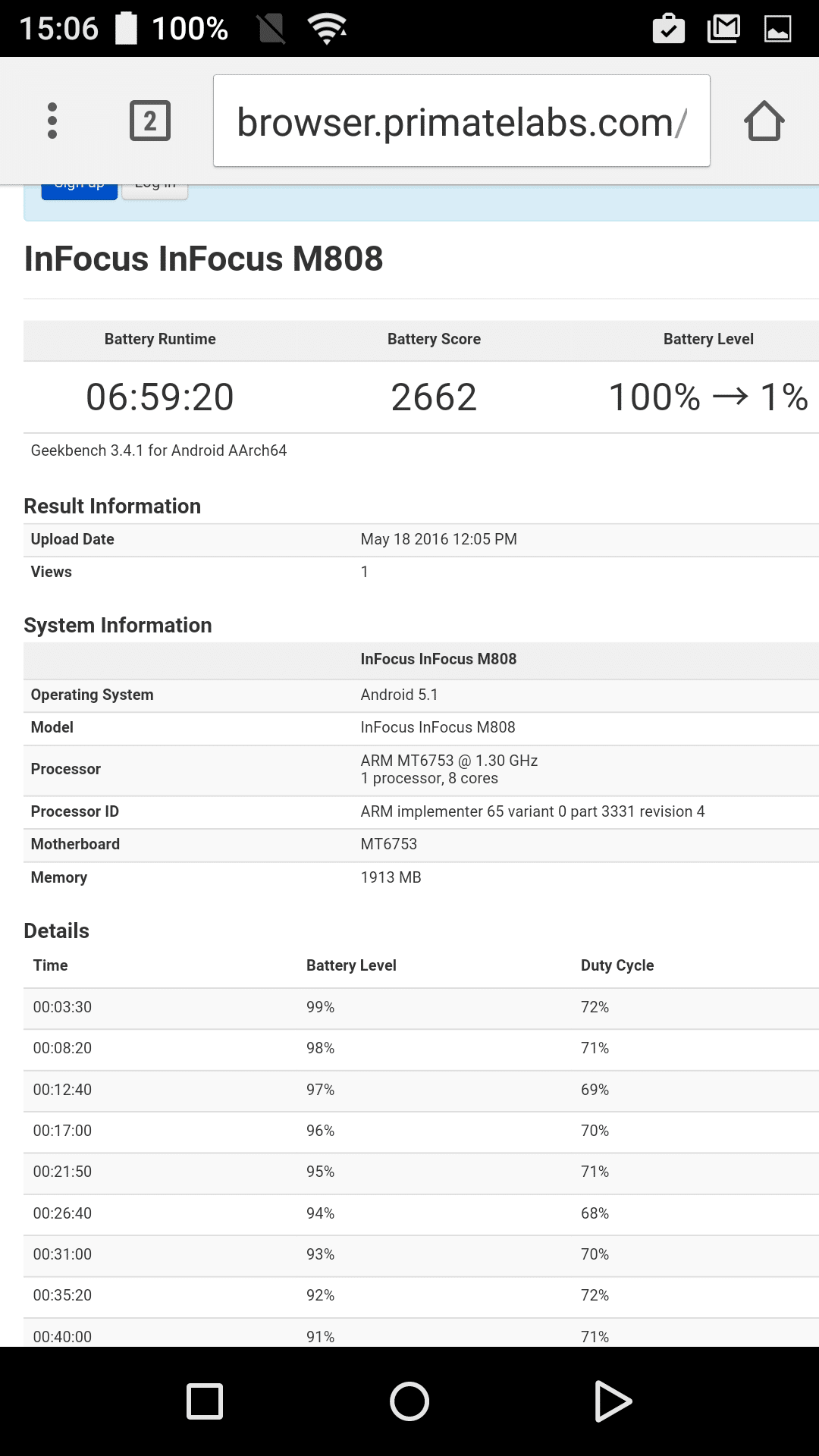Tap the Duty Cycle column header
Screen dimensions: 819x1456
pyautogui.click(x=617, y=965)
